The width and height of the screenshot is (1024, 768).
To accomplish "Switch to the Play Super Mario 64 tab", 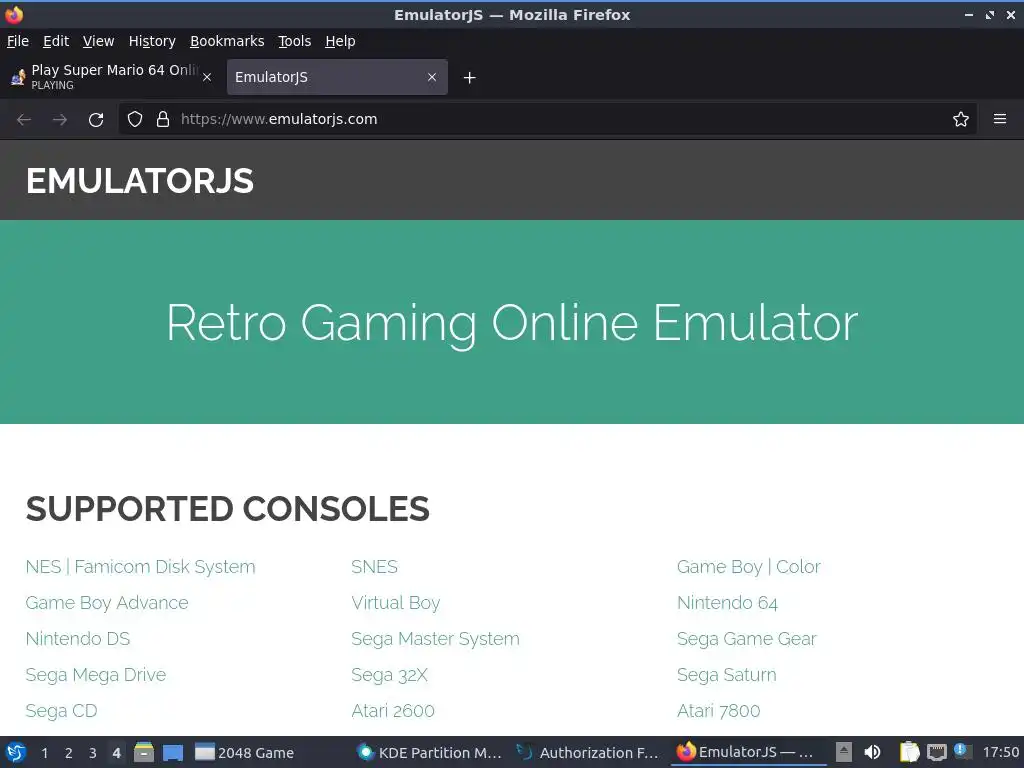I will [111, 77].
